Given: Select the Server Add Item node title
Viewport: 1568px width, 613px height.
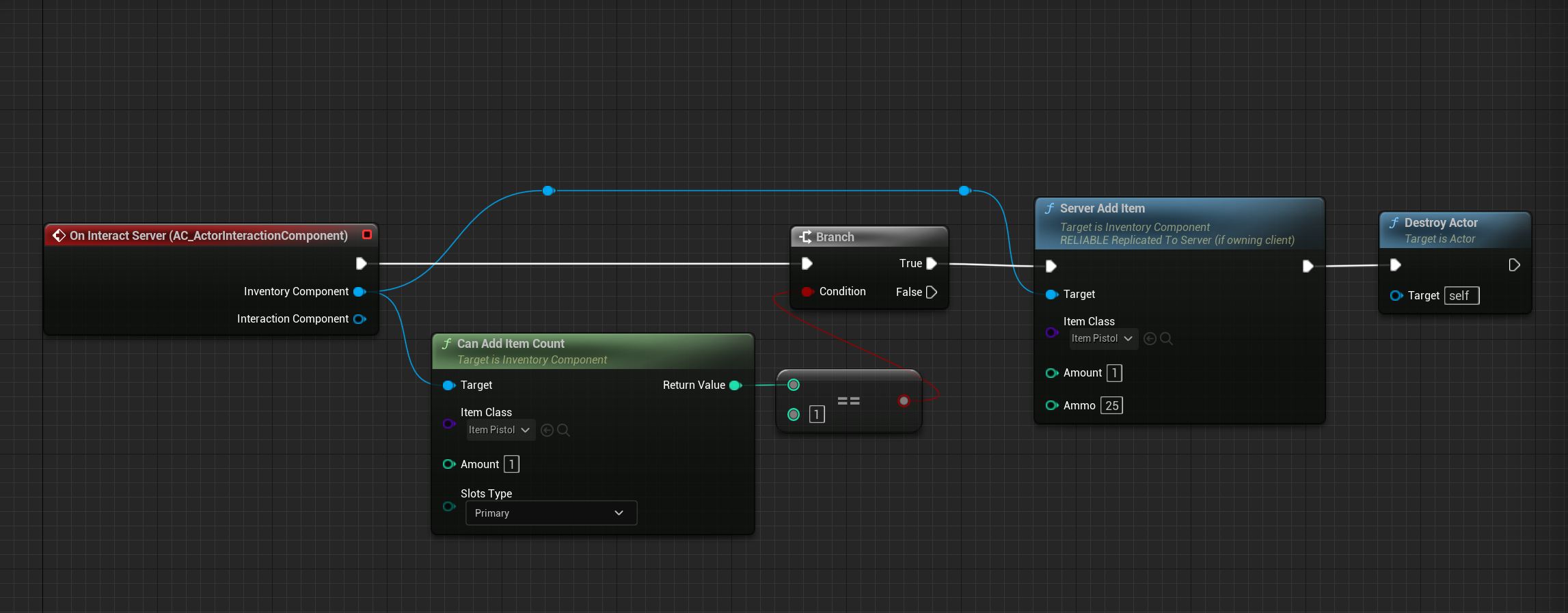Looking at the screenshot, I should coord(1102,208).
